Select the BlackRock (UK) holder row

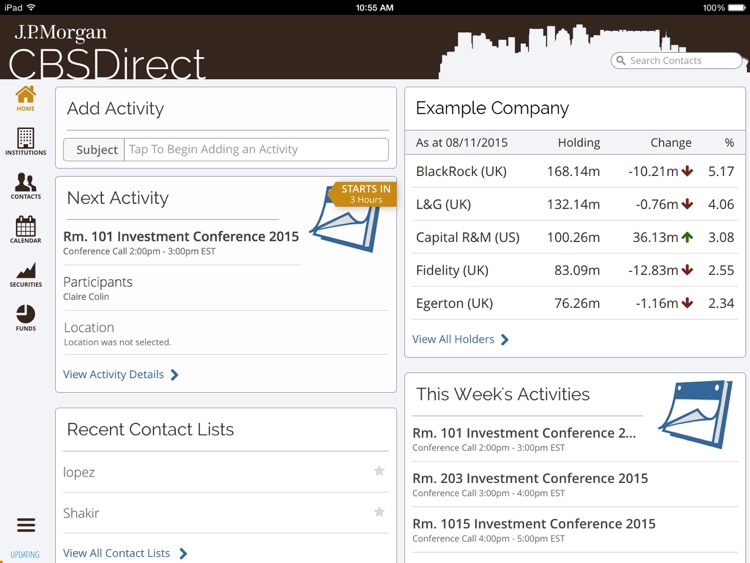(575, 171)
